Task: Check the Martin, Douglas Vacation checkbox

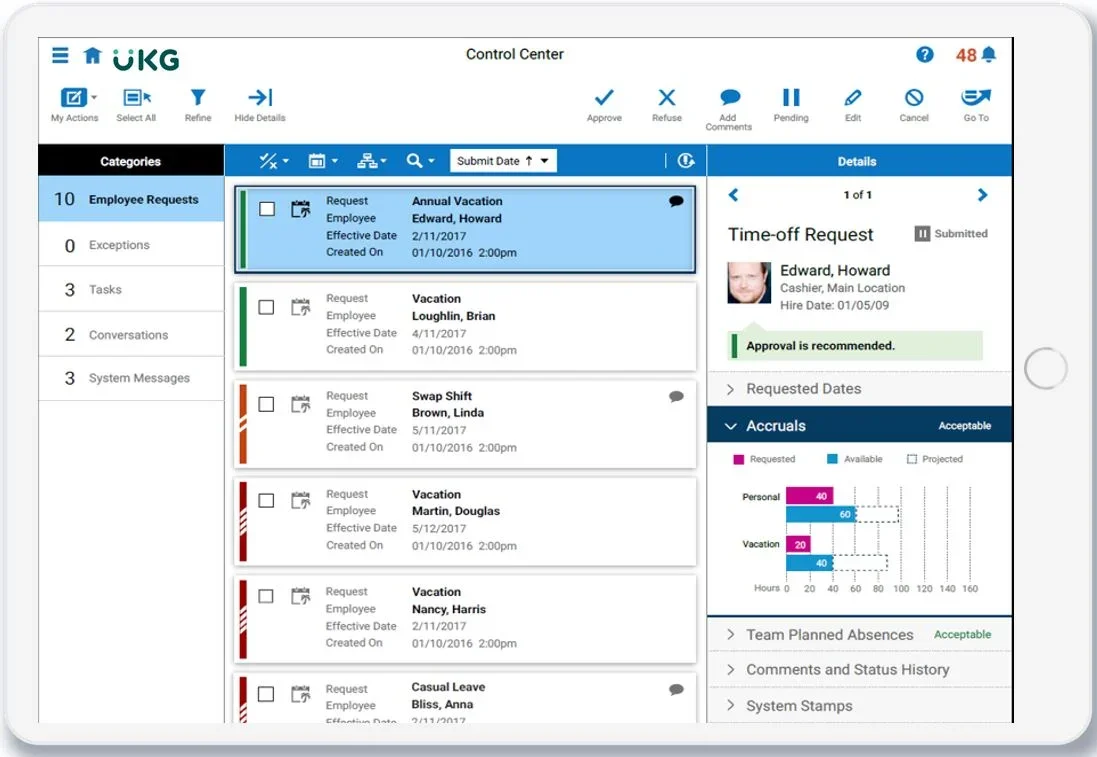Action: click(267, 501)
